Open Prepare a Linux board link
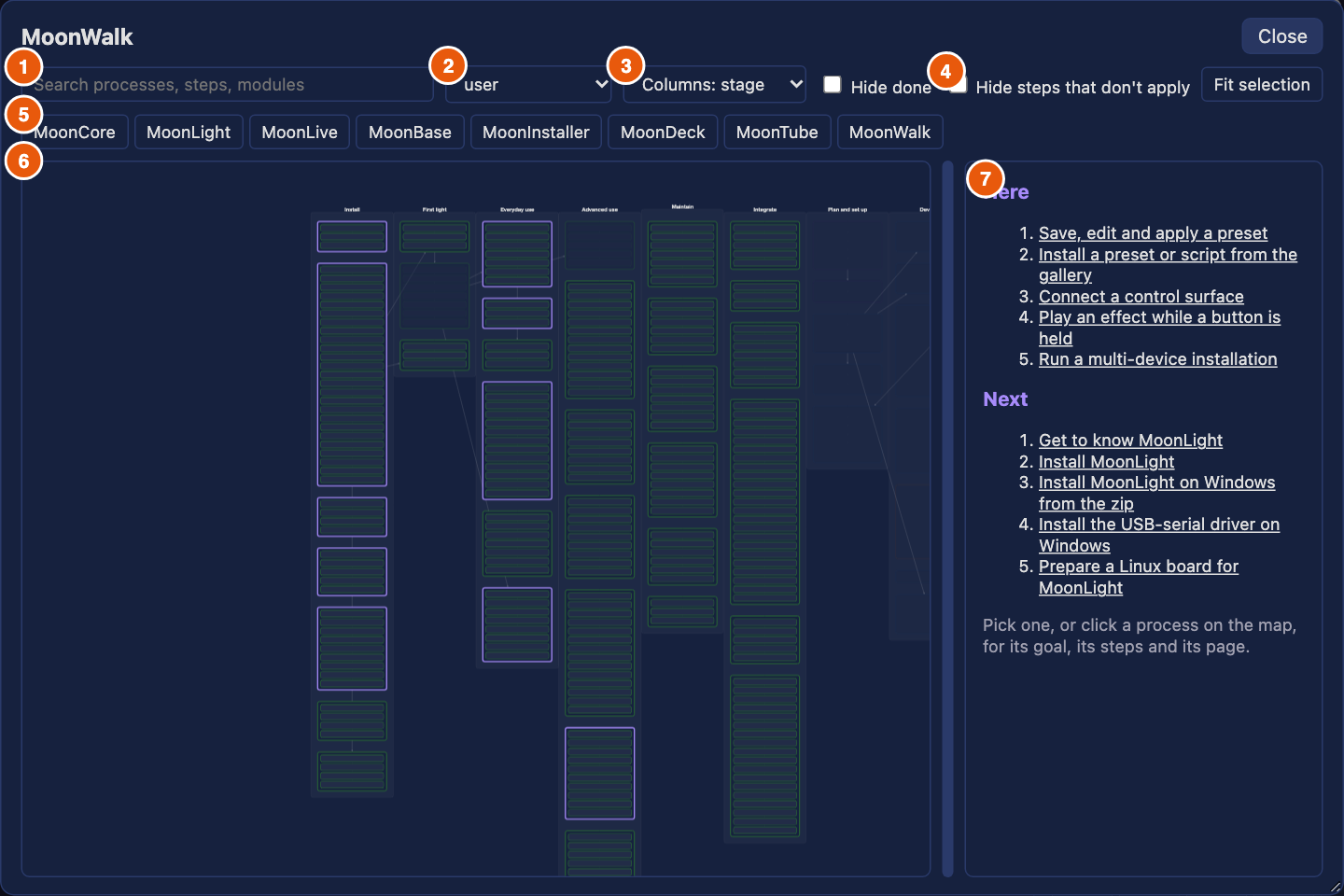Viewport: 1344px width, 896px height. pos(1139,577)
